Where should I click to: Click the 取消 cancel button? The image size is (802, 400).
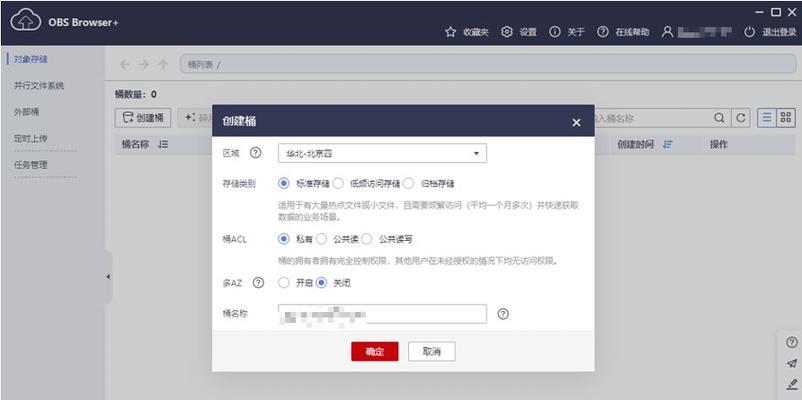(x=432, y=351)
